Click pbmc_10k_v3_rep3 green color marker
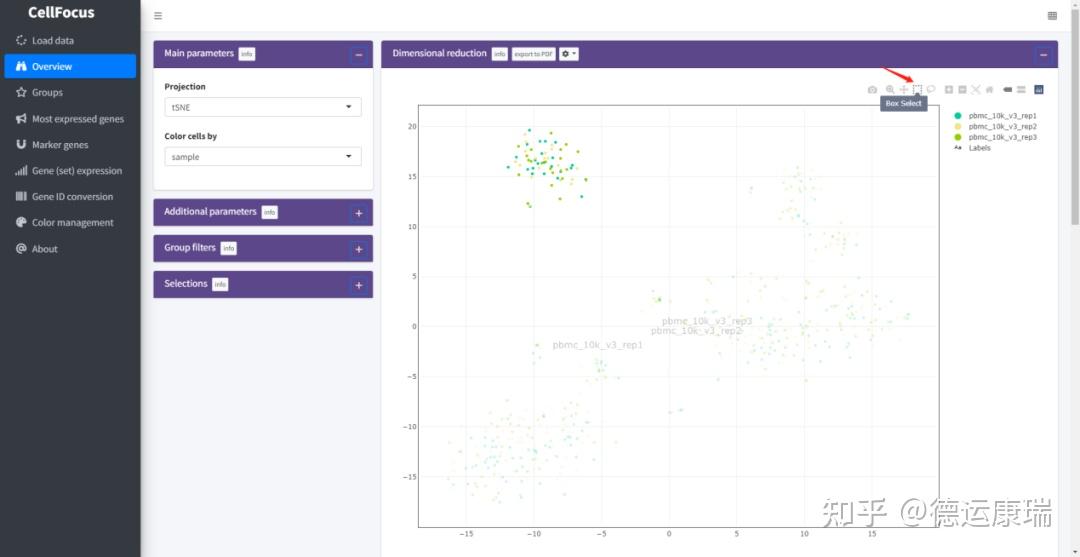Viewport: 1080px width, 557px height. coord(957,137)
